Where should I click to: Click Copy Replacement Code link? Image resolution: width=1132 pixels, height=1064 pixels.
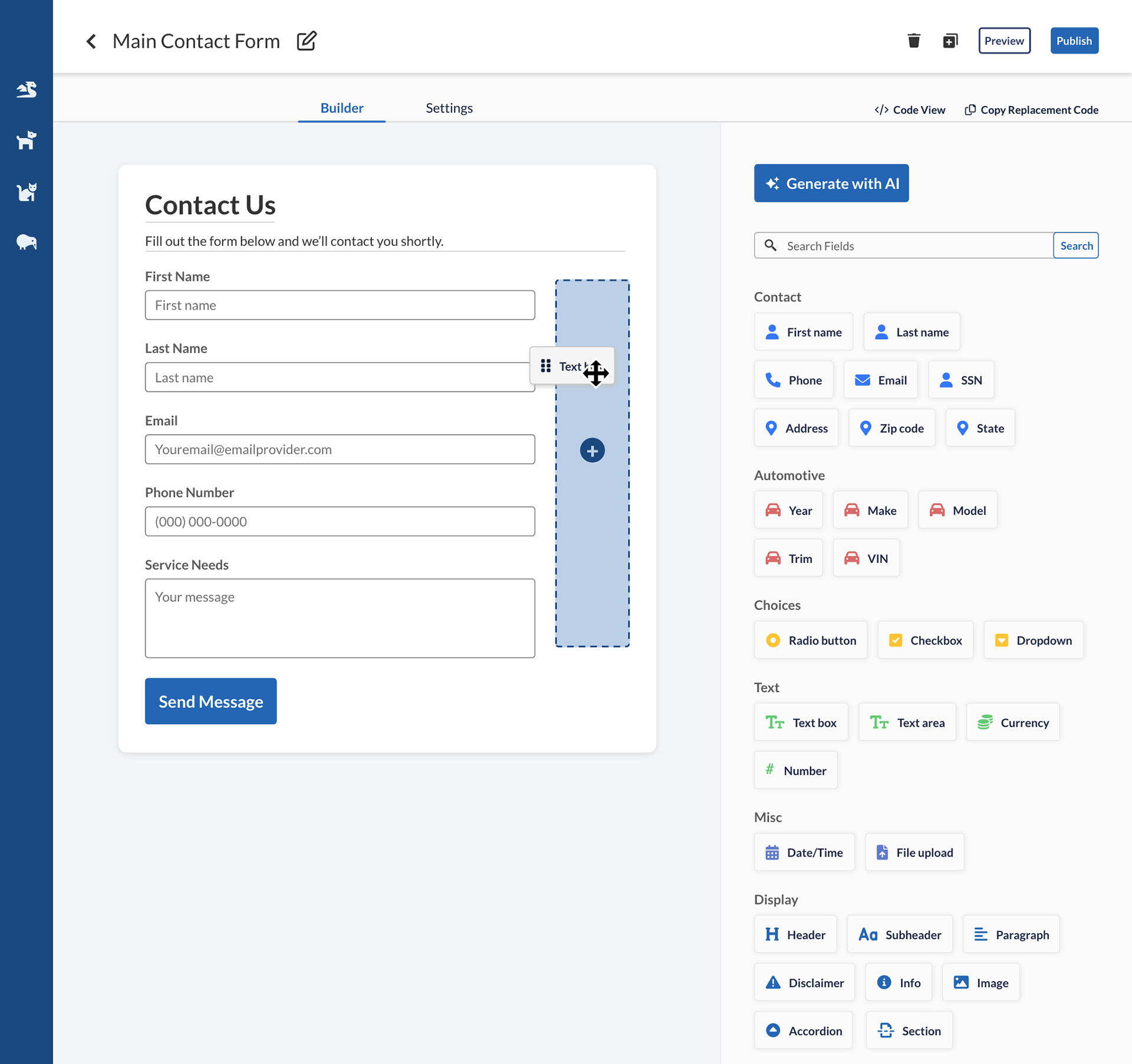click(1031, 110)
